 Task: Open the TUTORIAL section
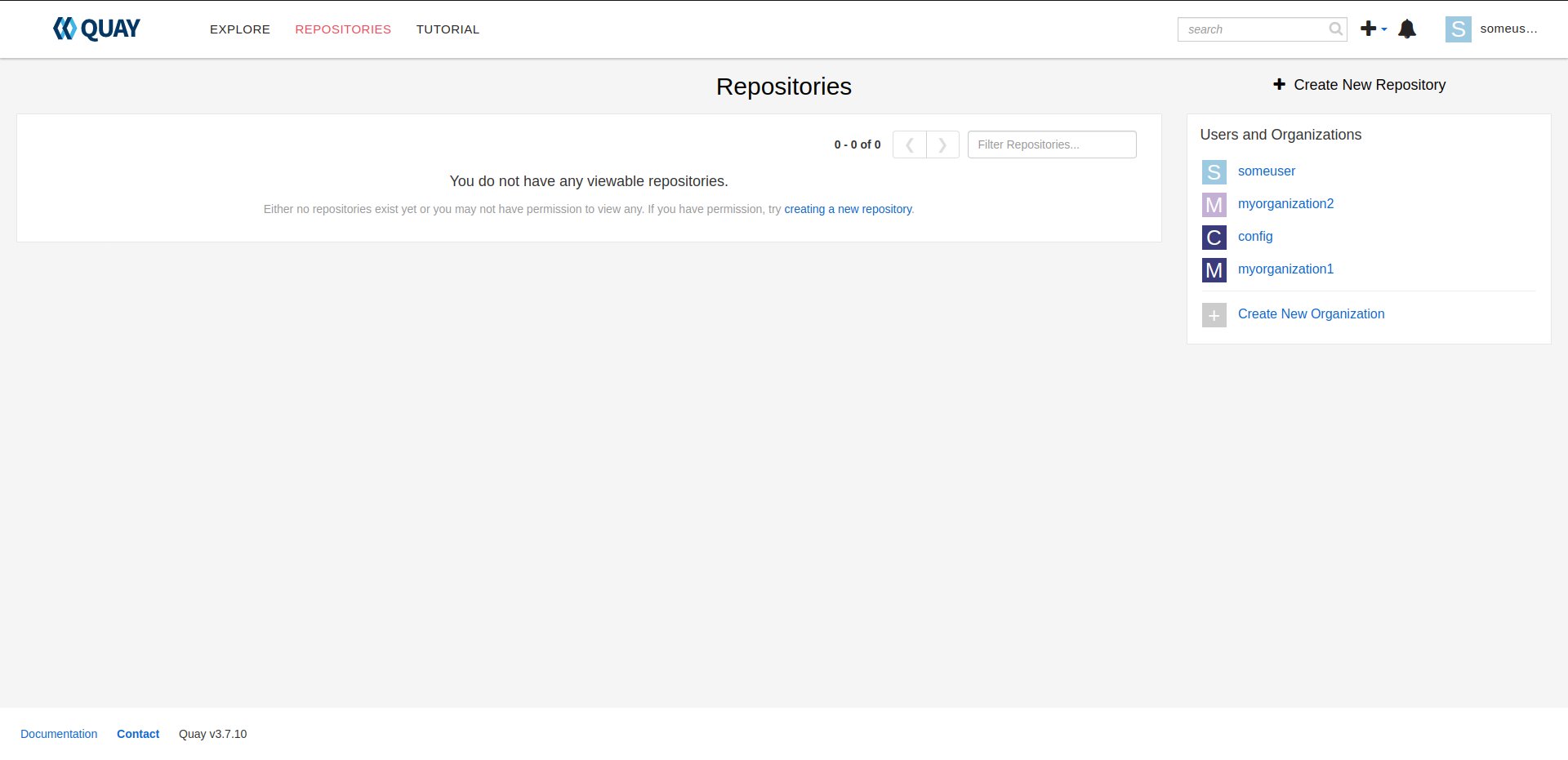click(448, 29)
